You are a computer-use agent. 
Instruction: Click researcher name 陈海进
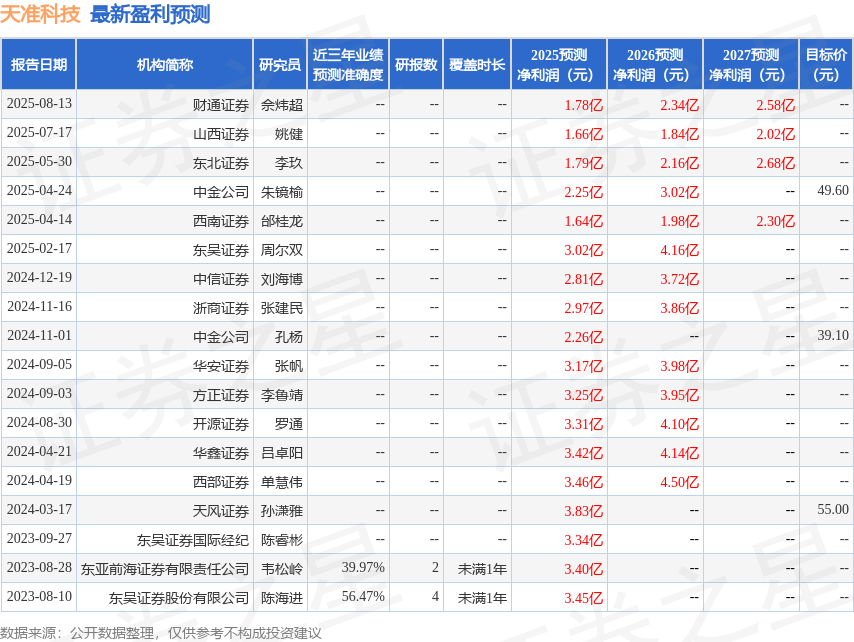coord(282,598)
